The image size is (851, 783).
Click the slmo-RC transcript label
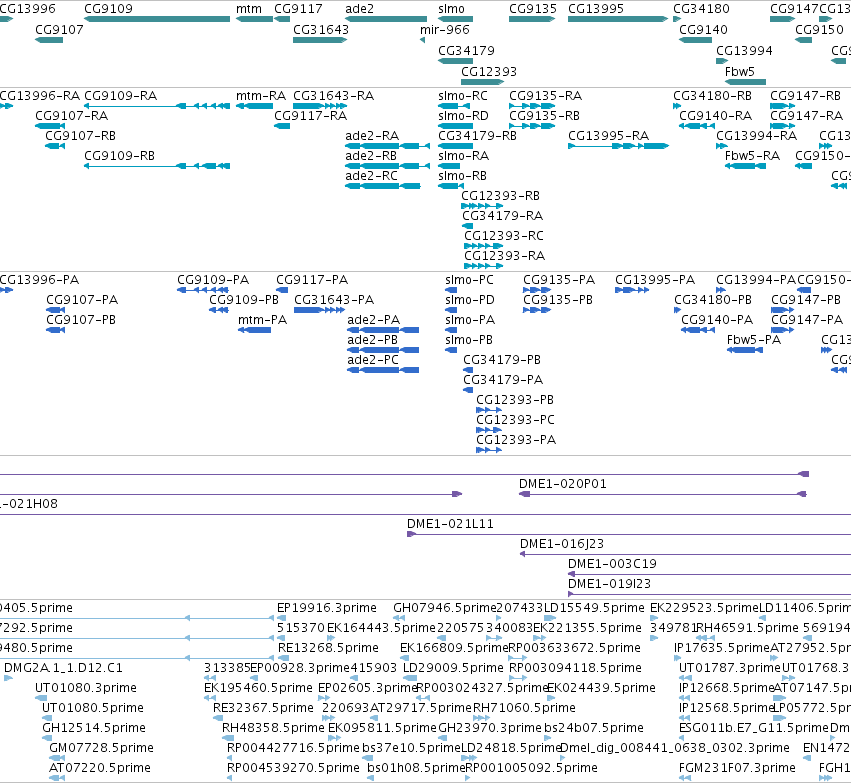pos(462,96)
